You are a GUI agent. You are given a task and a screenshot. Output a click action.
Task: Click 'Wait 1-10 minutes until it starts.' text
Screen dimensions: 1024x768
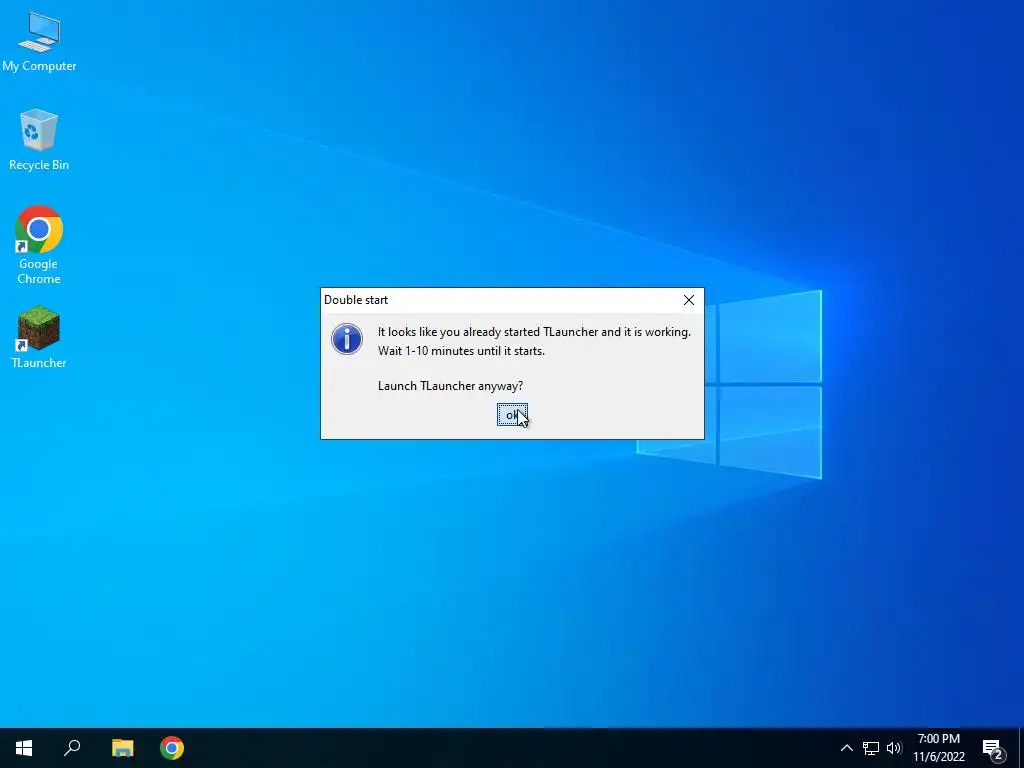click(x=461, y=351)
